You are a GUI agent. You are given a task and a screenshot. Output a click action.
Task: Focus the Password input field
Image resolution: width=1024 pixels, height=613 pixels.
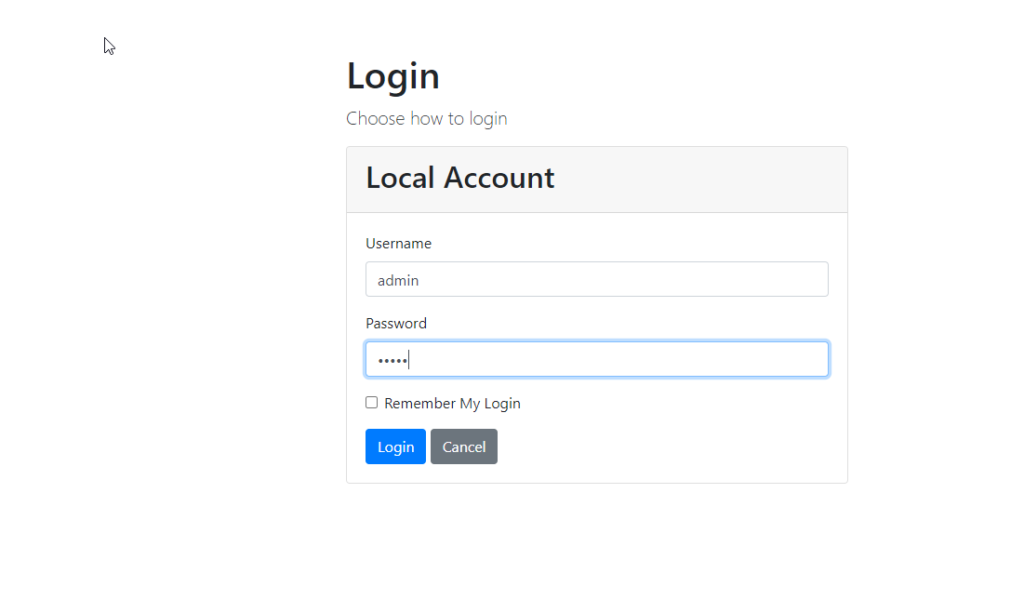pos(597,359)
